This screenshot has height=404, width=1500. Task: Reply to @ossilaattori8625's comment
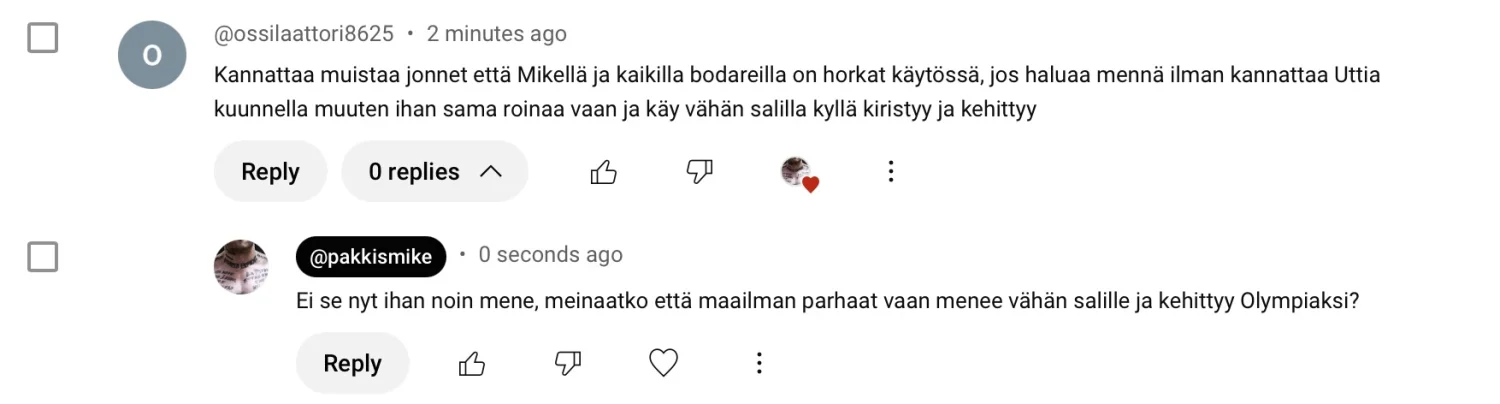click(270, 172)
